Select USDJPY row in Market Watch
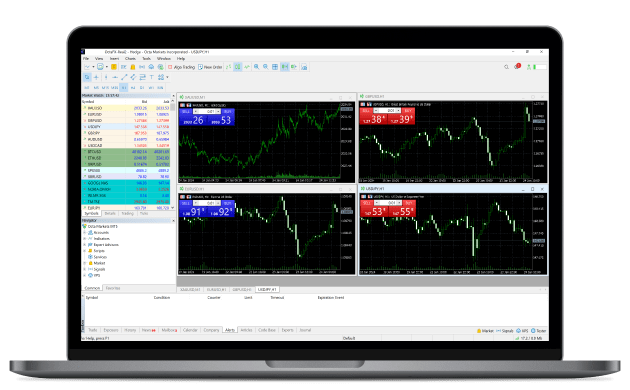Screen dimensions: 630x390 tap(126, 127)
